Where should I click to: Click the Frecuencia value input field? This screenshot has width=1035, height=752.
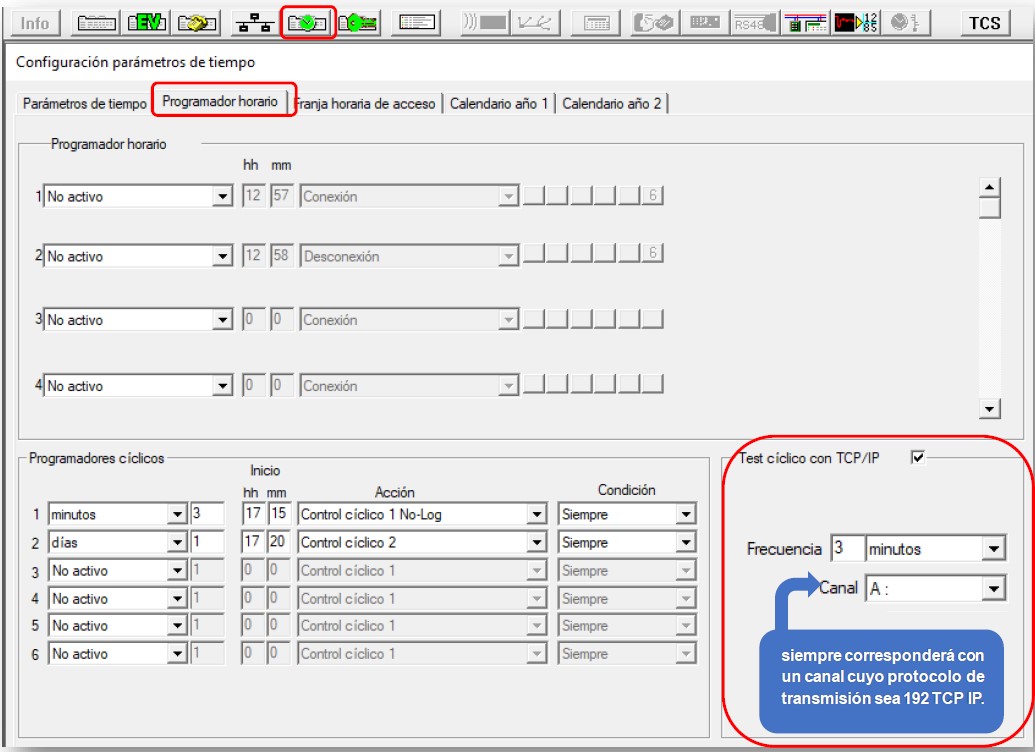[x=847, y=549]
